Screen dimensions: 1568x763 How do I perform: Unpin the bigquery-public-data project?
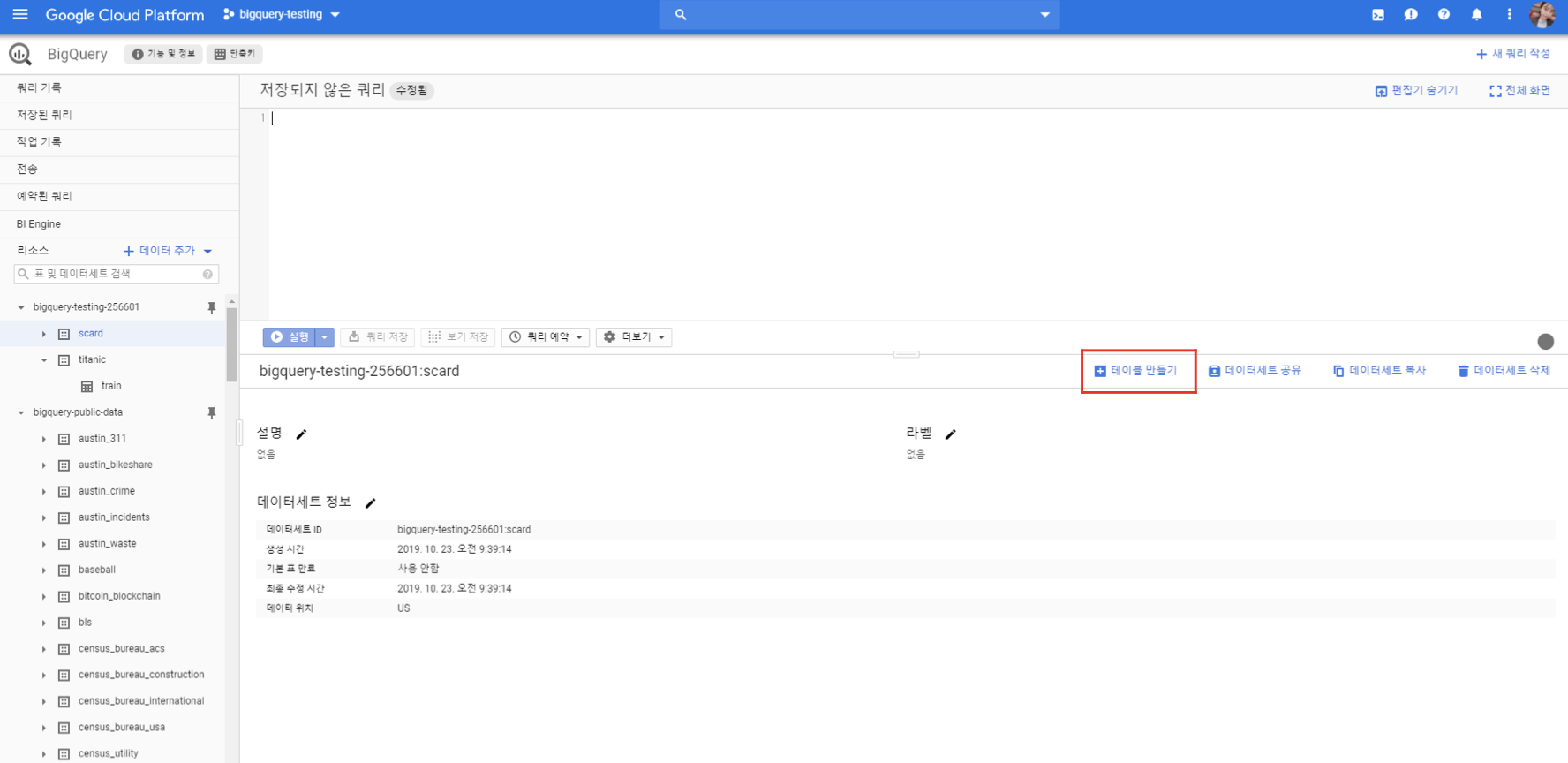(212, 412)
